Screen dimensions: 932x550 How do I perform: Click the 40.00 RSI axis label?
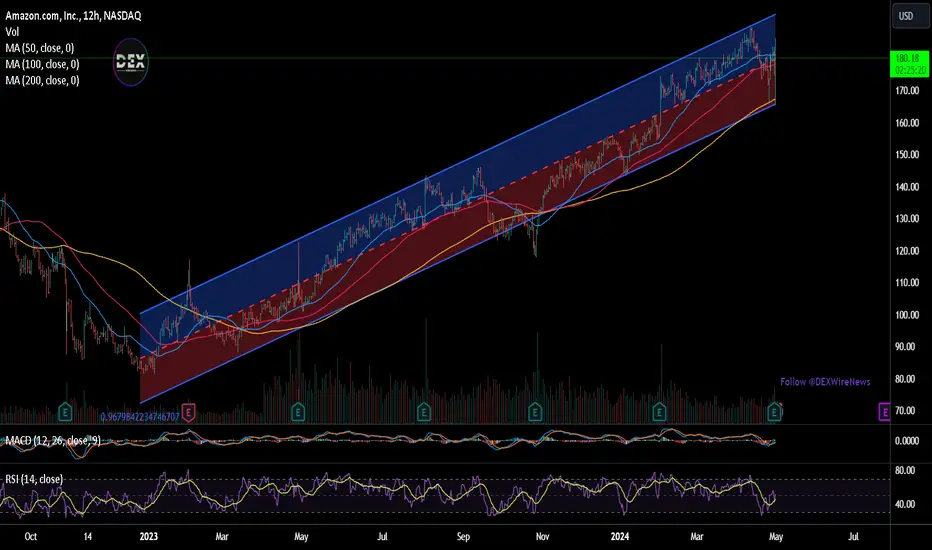pos(906,504)
